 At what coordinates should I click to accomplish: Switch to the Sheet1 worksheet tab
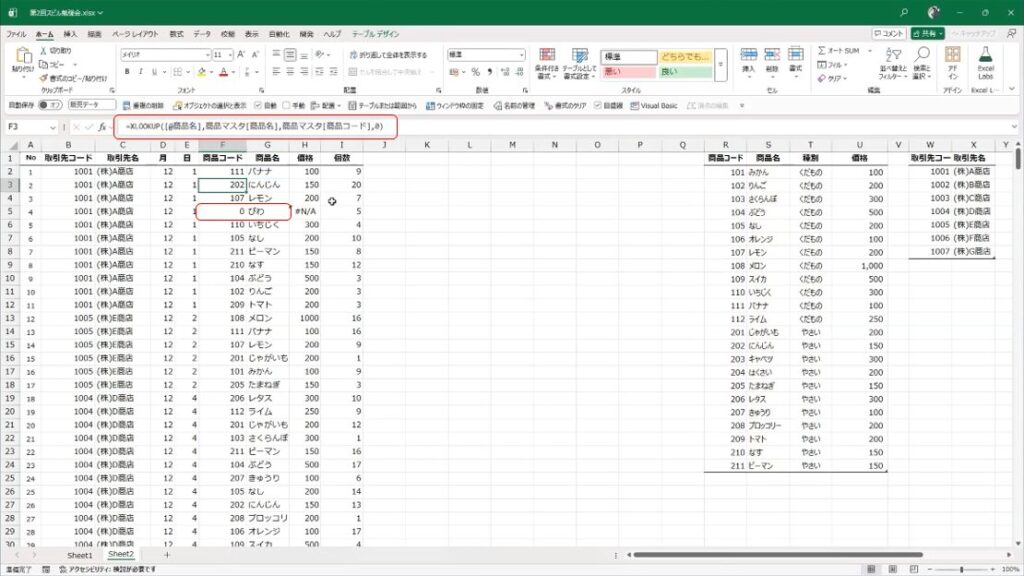[x=79, y=554]
